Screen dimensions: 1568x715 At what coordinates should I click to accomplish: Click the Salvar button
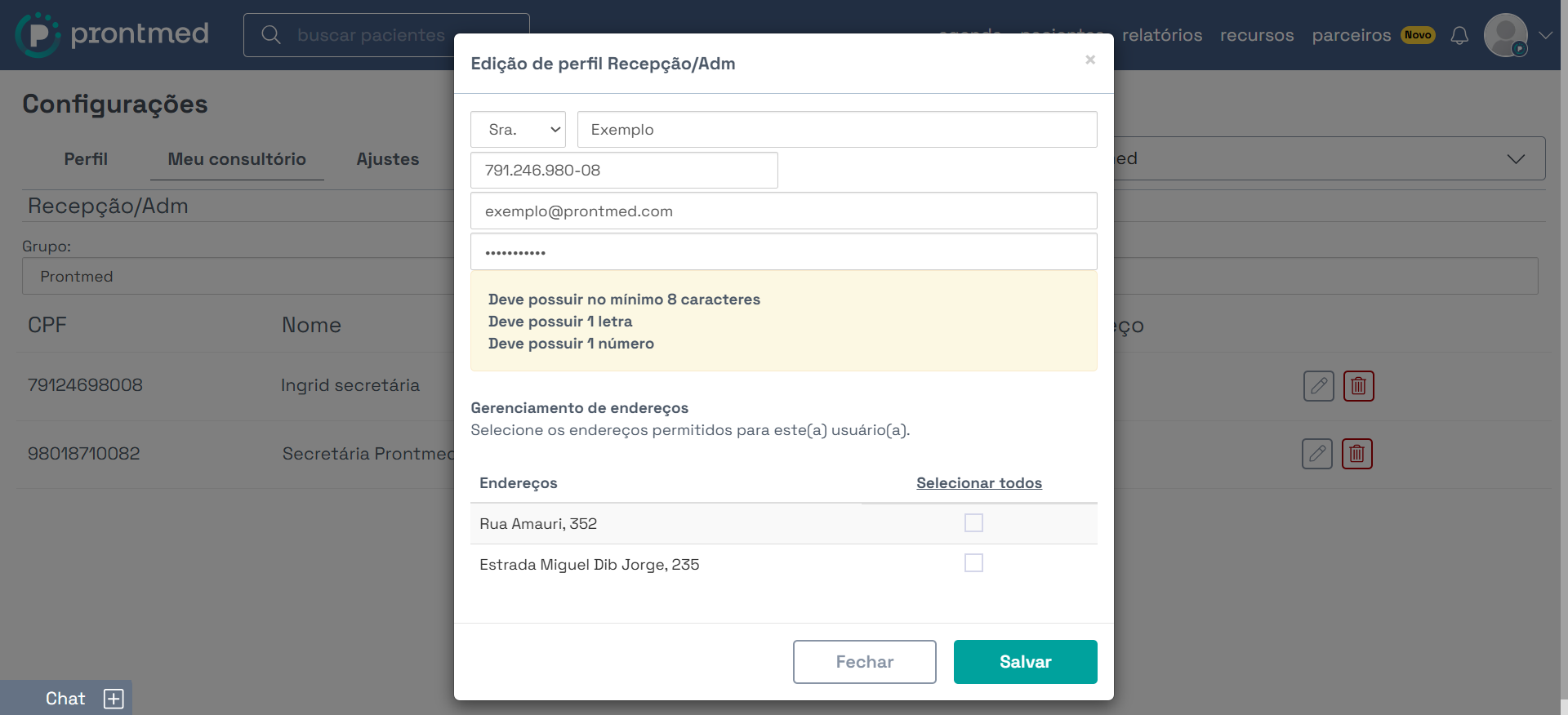pyautogui.click(x=1026, y=662)
